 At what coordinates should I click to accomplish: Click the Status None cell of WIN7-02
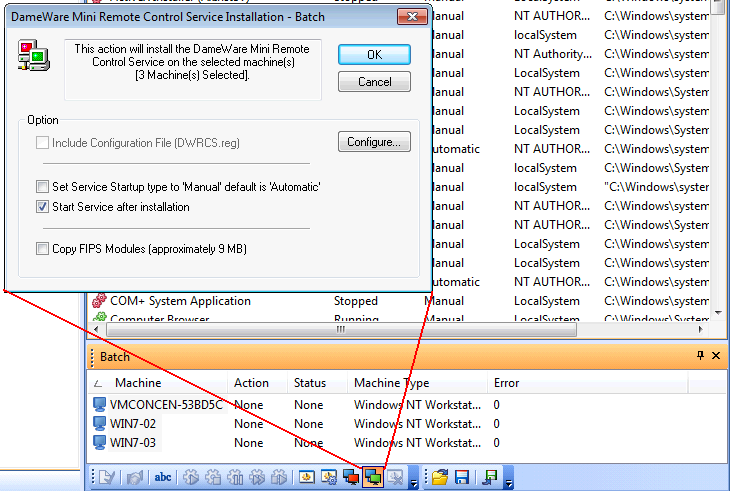308,424
